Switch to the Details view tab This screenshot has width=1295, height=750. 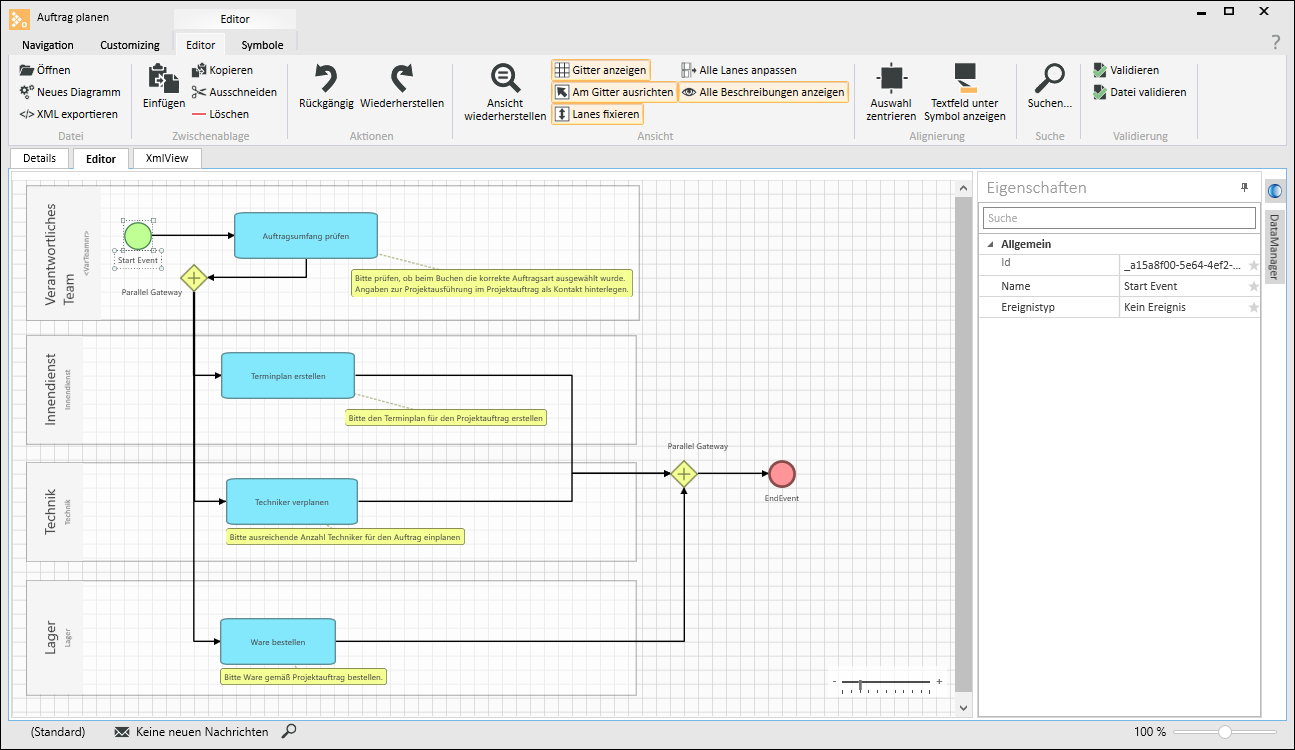(40, 158)
